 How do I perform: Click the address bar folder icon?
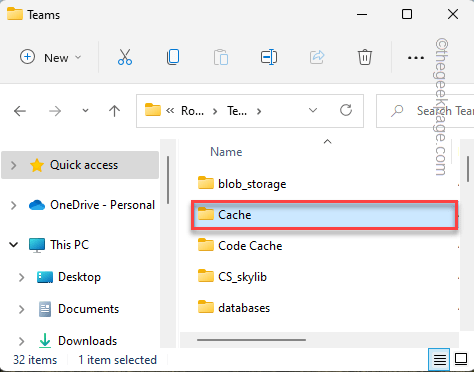(153, 110)
